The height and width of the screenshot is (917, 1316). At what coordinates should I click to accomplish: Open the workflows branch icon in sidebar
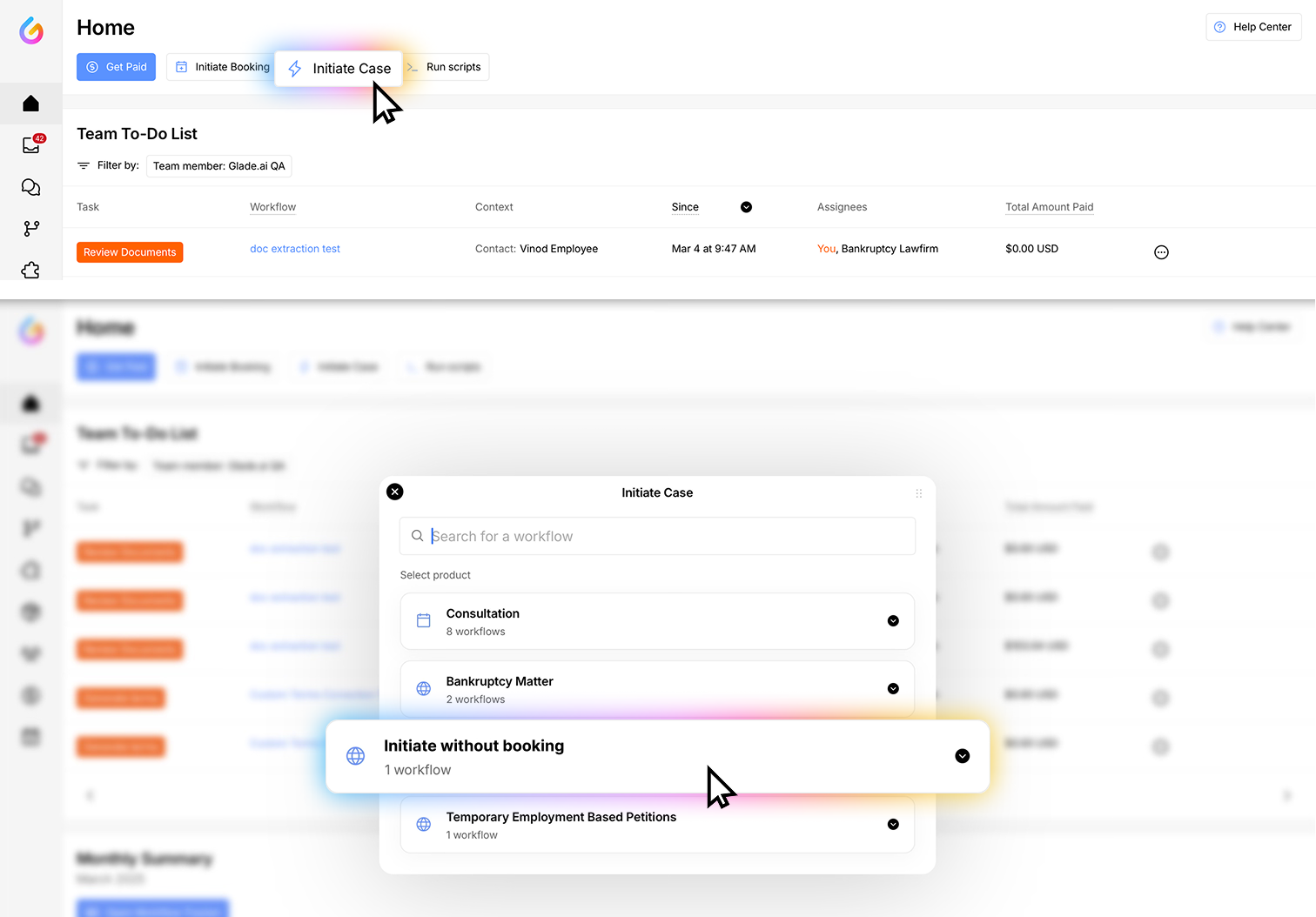31,229
